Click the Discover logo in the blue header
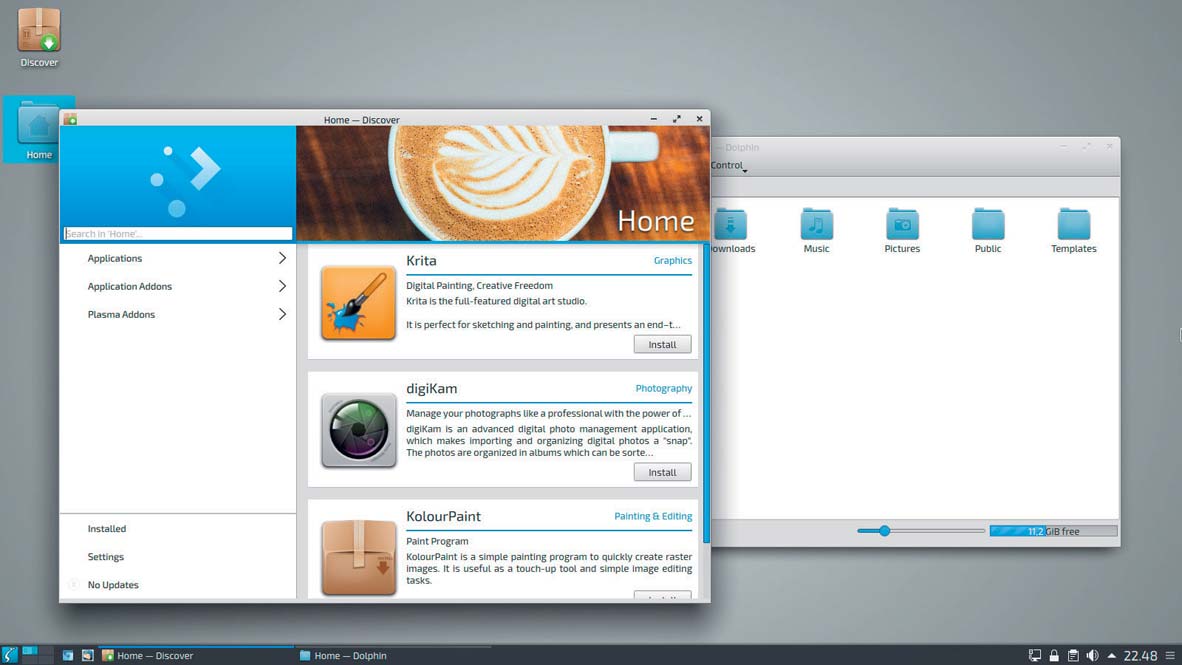The image size is (1182, 665). click(x=185, y=180)
